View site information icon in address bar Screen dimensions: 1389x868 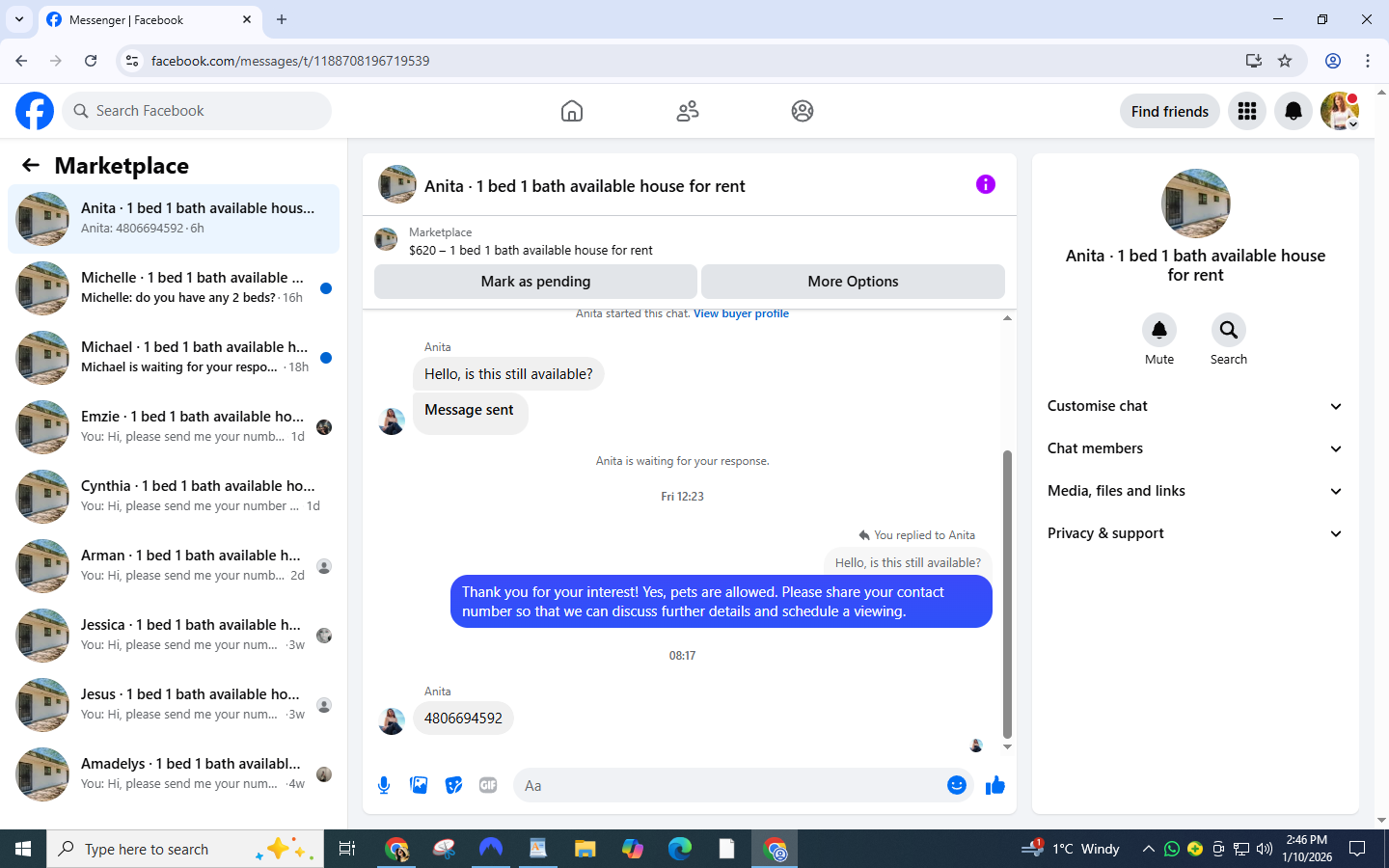tap(133, 61)
